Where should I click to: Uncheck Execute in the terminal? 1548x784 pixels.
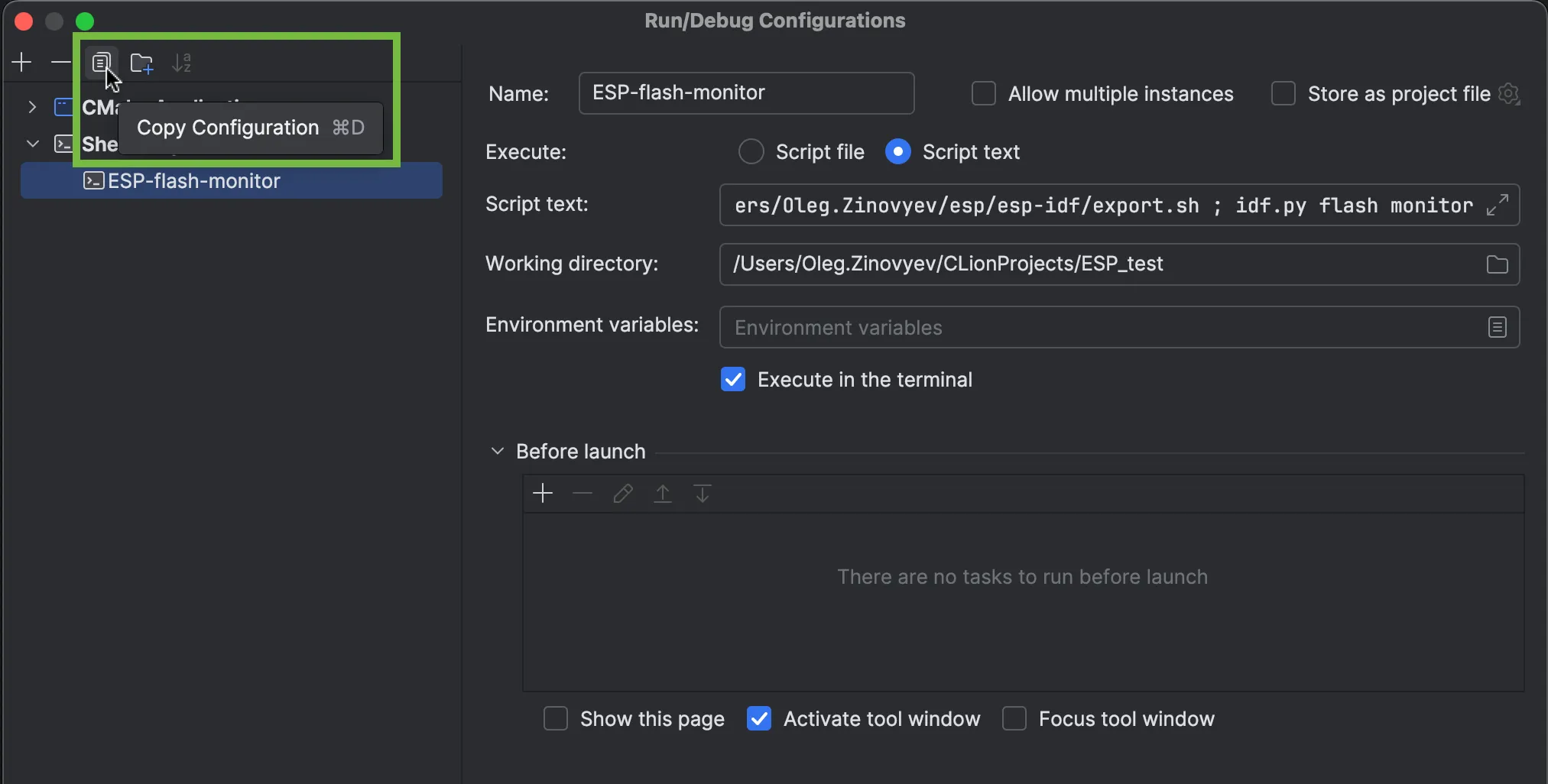(732, 380)
